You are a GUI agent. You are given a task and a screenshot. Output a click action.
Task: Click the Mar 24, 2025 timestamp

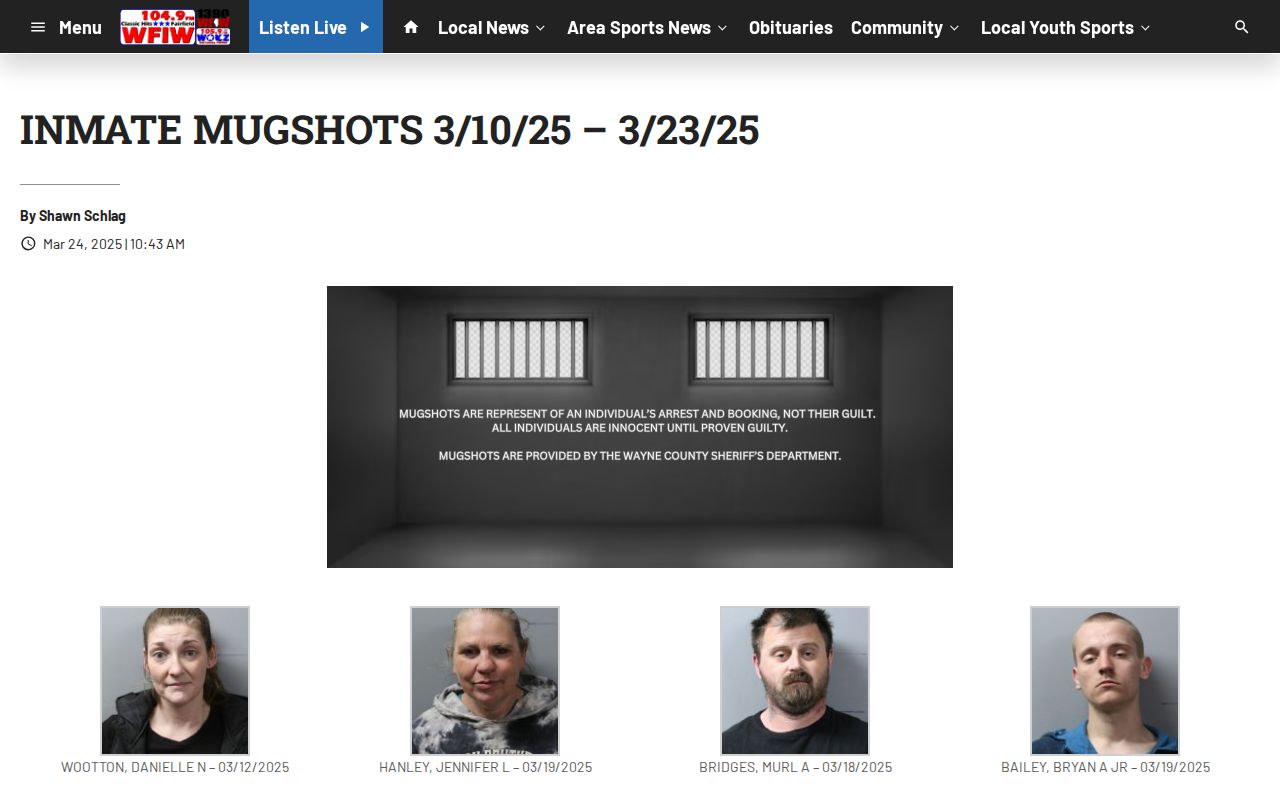114,244
